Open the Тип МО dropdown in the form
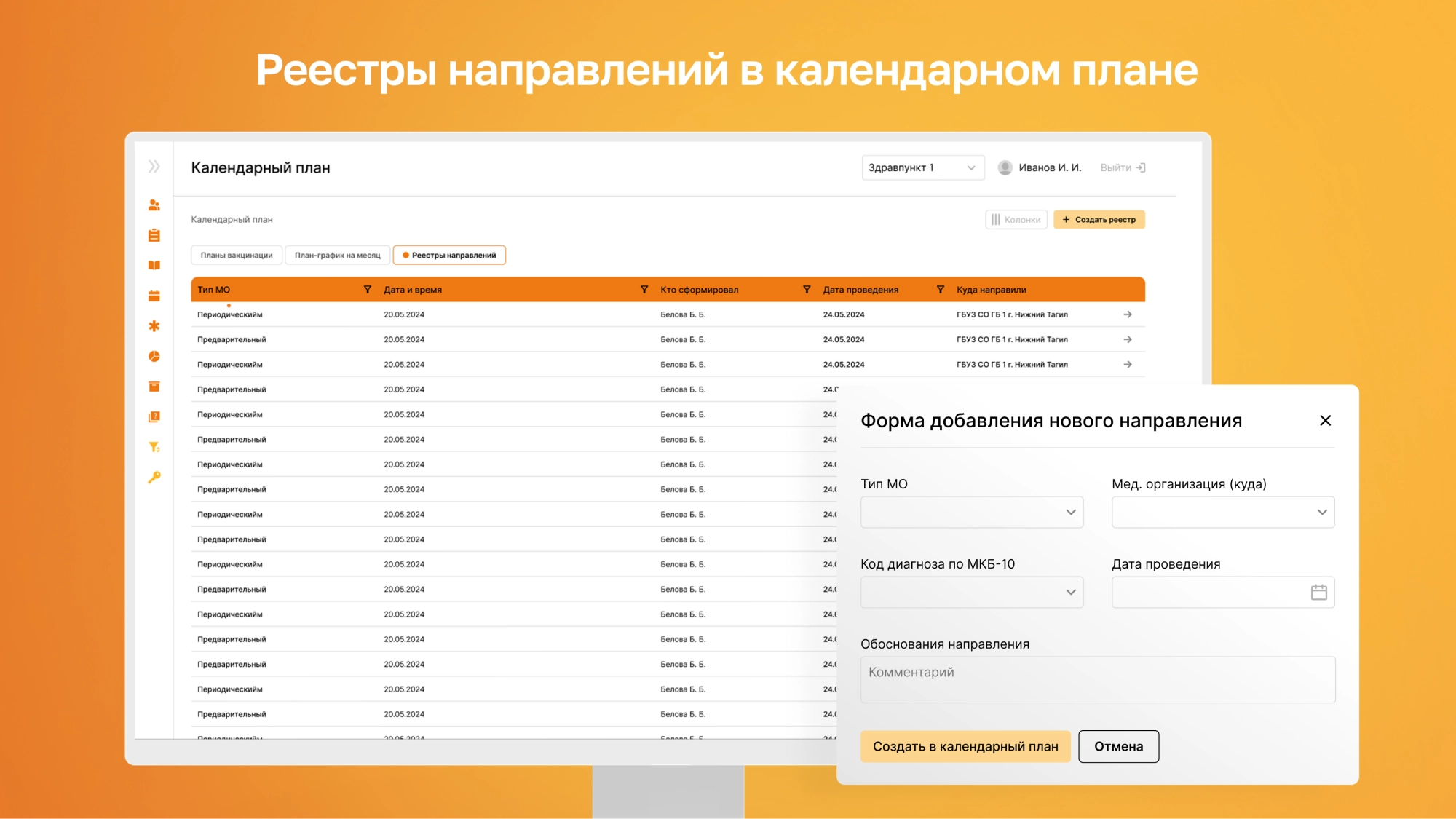The height and width of the screenshot is (819, 1456). pyautogui.click(x=971, y=512)
